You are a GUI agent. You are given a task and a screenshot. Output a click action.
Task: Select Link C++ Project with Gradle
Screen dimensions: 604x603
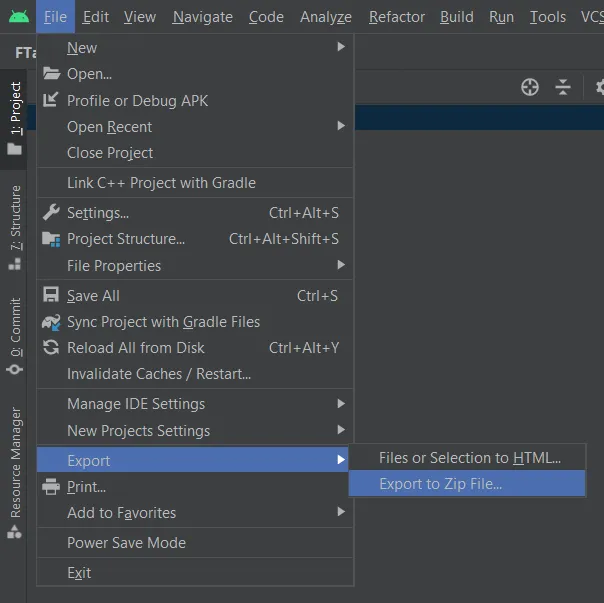[x=195, y=183]
